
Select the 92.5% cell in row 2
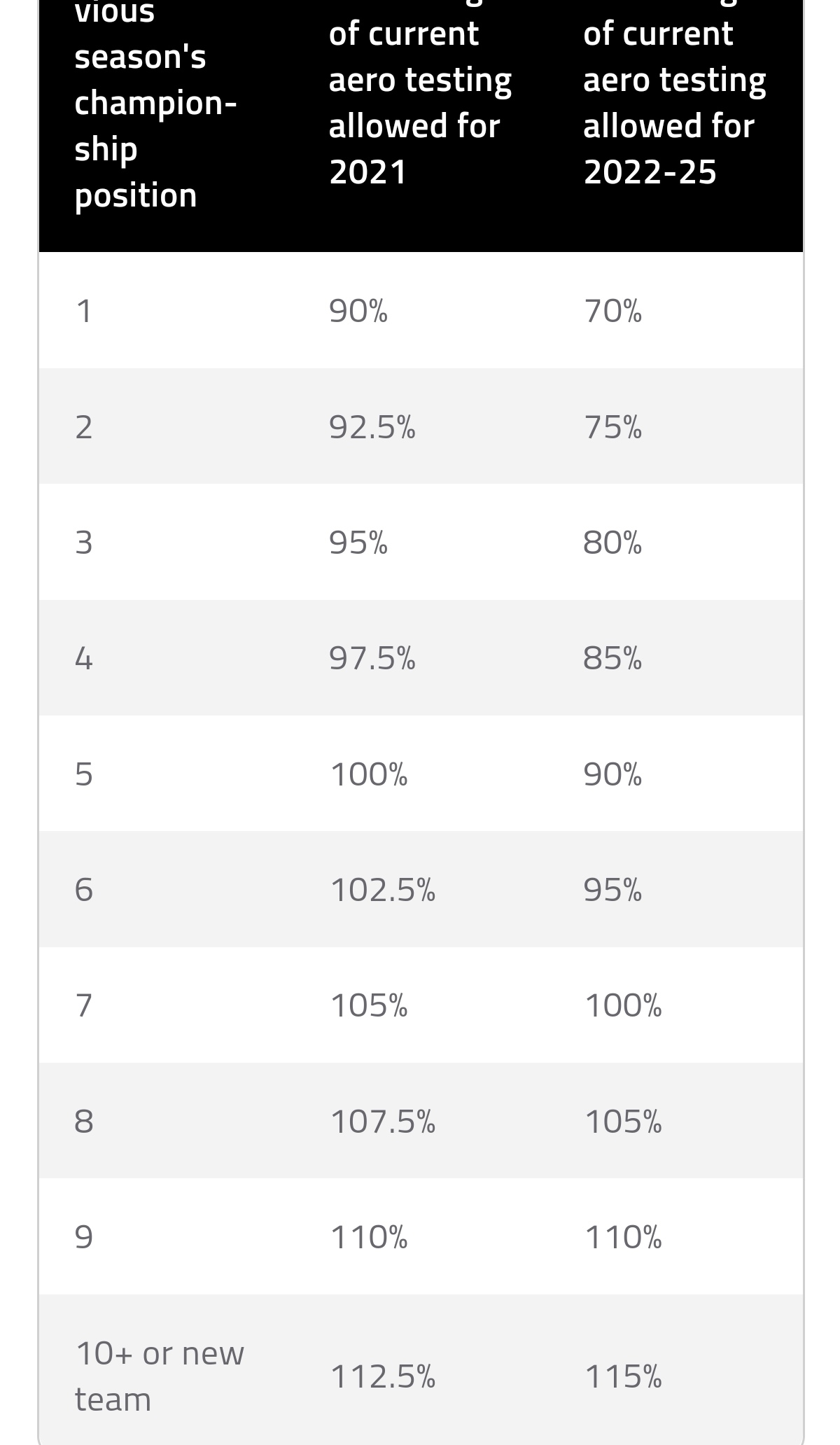372,426
